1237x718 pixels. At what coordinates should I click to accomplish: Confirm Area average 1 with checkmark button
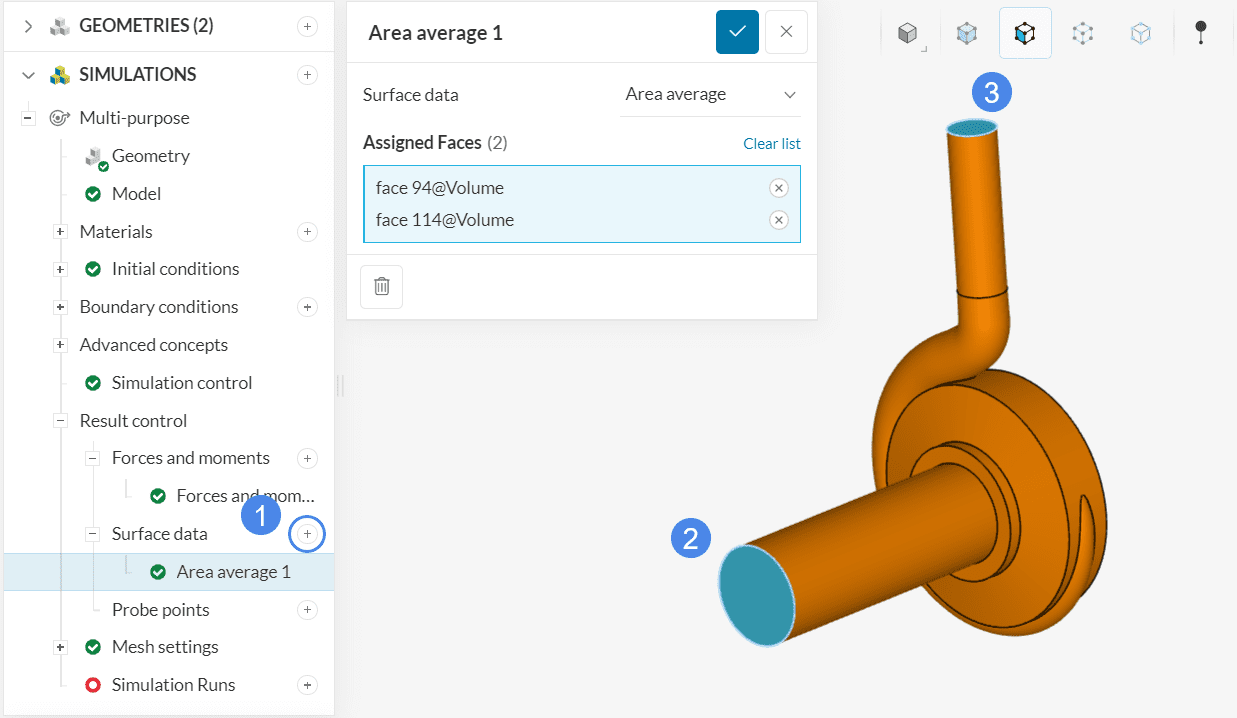737,32
